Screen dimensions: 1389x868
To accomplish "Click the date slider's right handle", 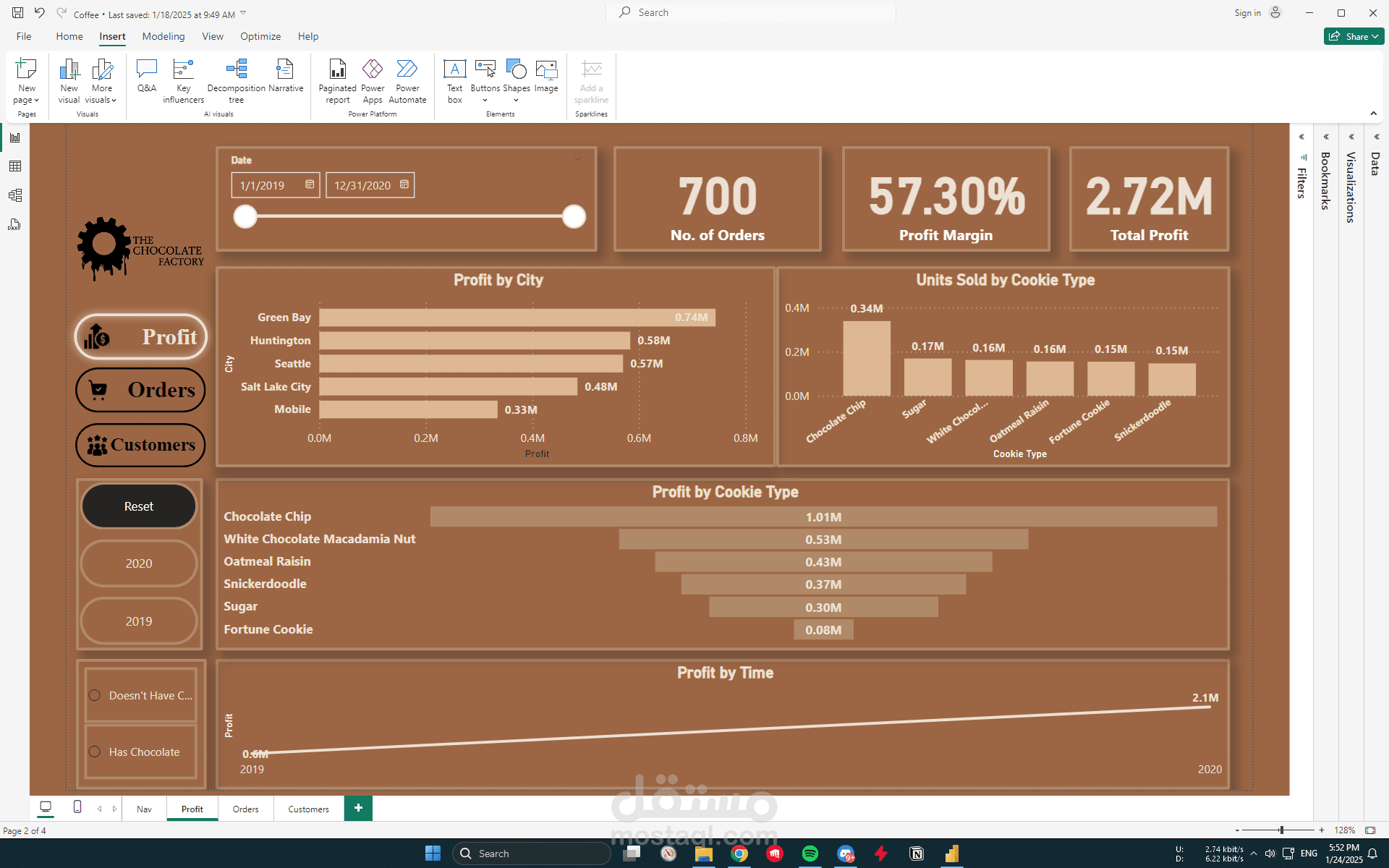I will click(x=574, y=216).
